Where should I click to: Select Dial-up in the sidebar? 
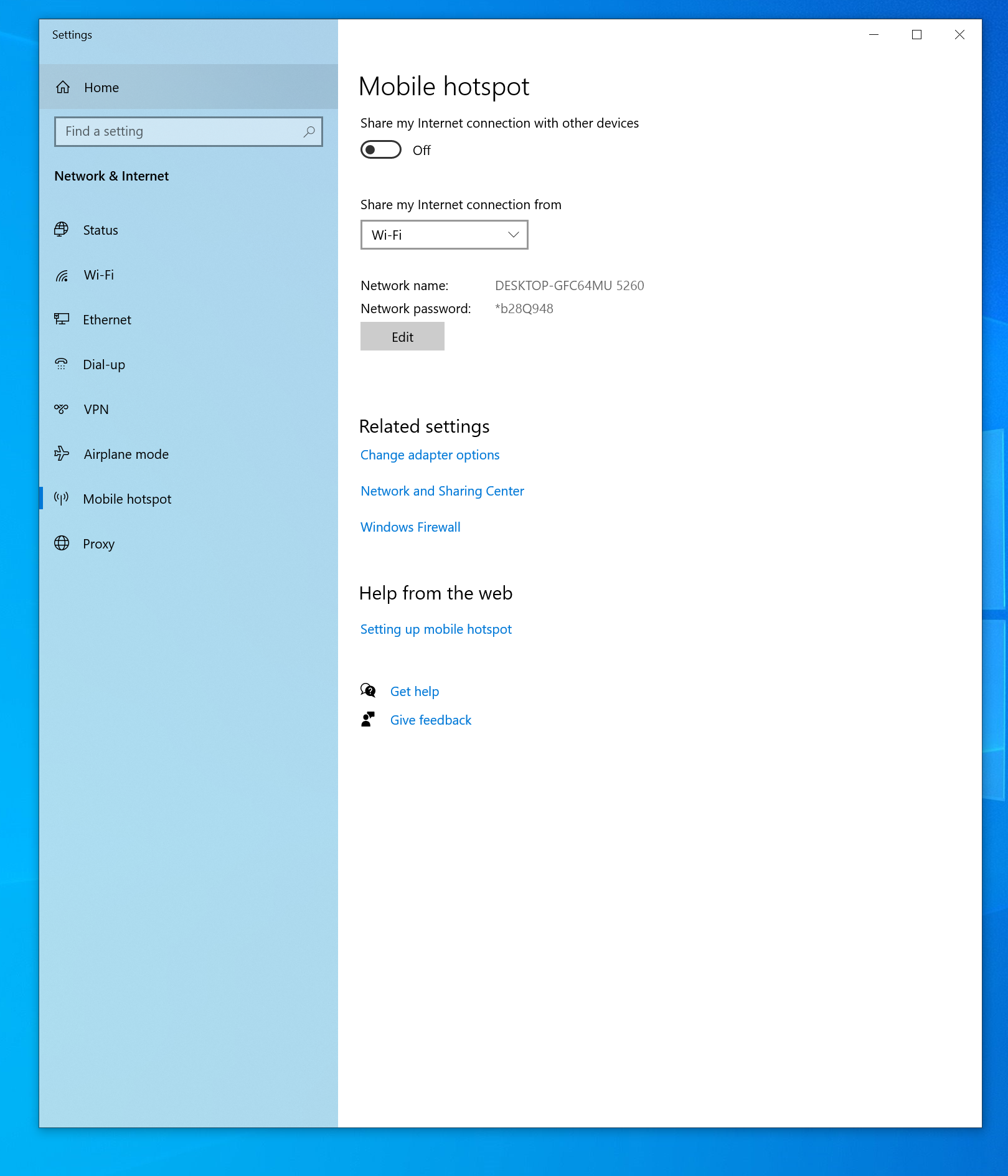189,364
